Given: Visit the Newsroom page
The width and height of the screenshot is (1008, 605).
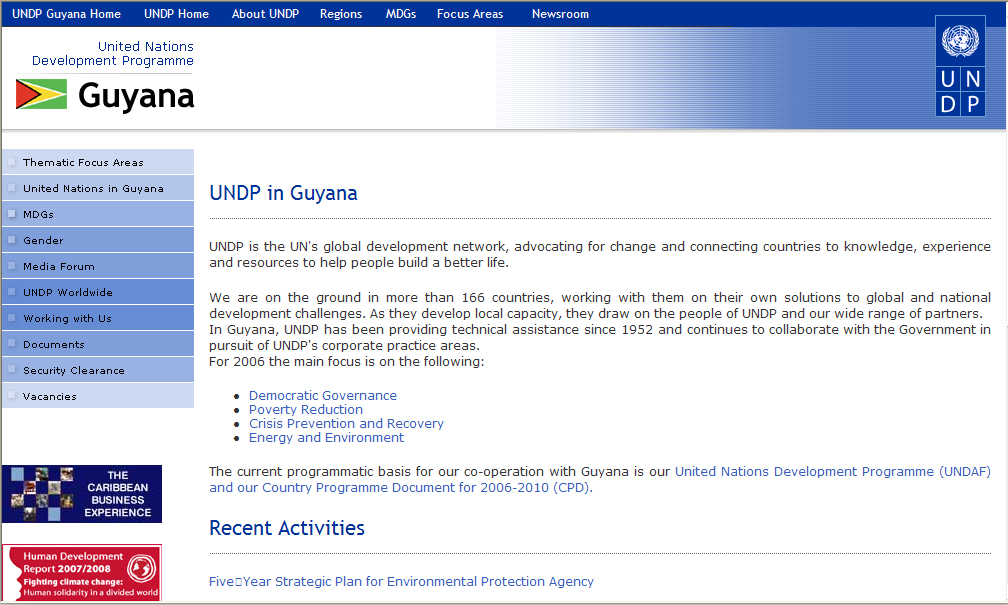Looking at the screenshot, I should pos(560,14).
